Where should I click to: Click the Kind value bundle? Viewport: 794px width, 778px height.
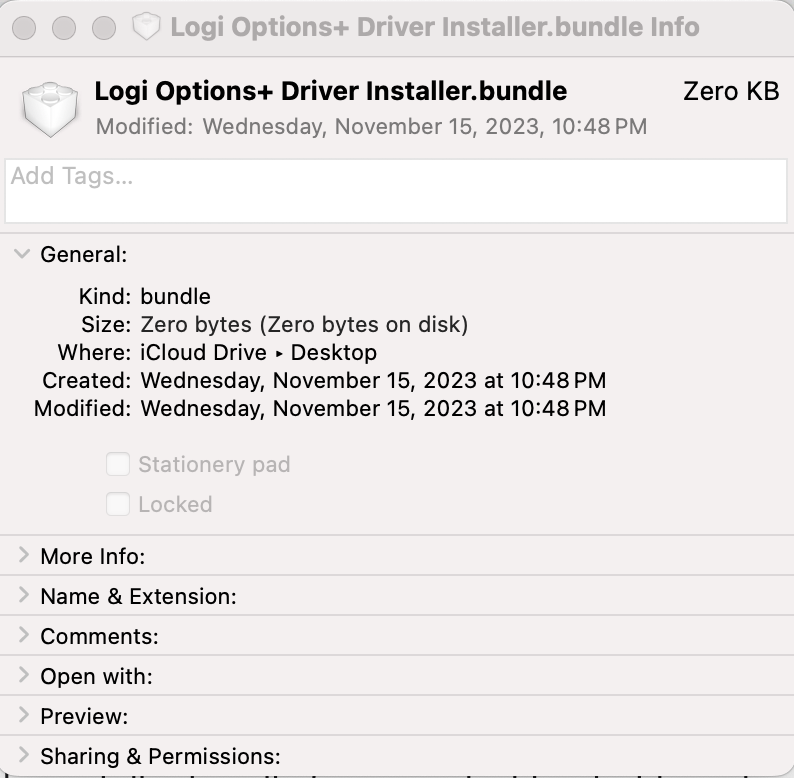pyautogui.click(x=175, y=297)
